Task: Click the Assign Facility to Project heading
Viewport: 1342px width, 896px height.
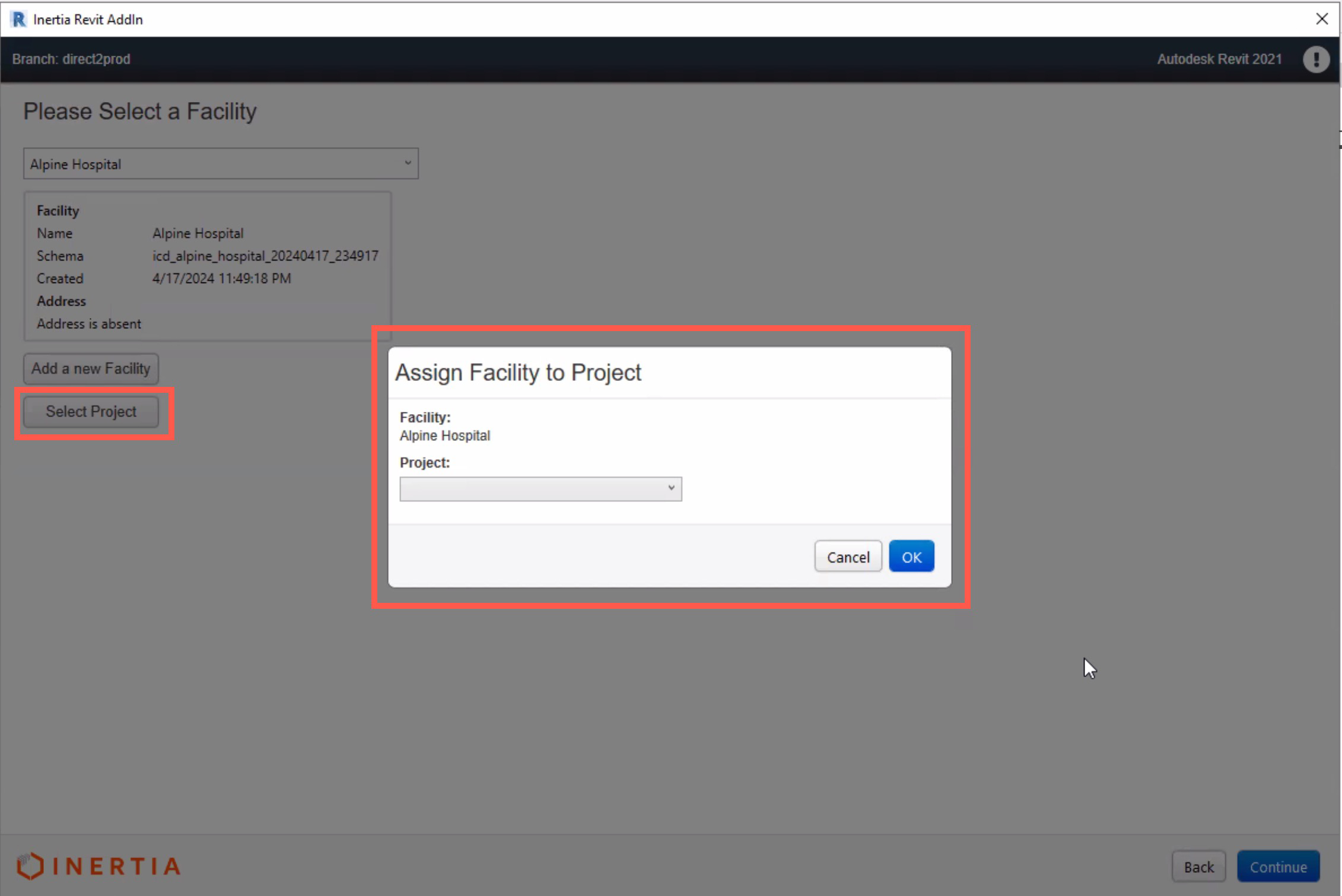Action: tap(518, 373)
